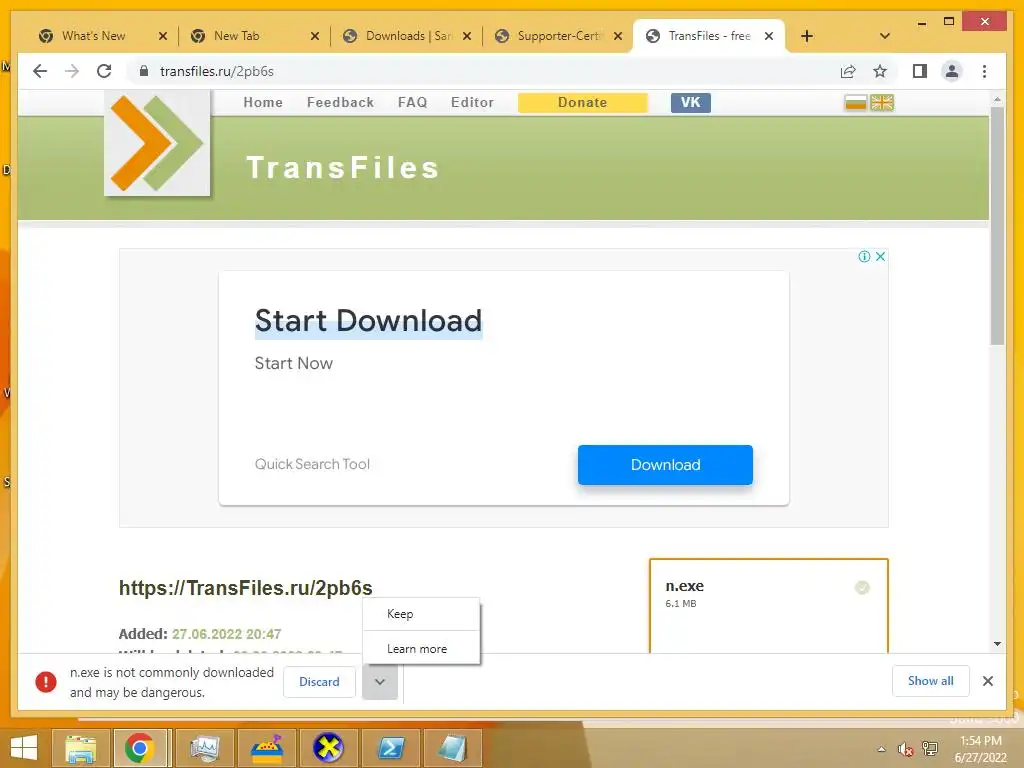
Task: Go back using browser back arrow
Action: [40, 71]
